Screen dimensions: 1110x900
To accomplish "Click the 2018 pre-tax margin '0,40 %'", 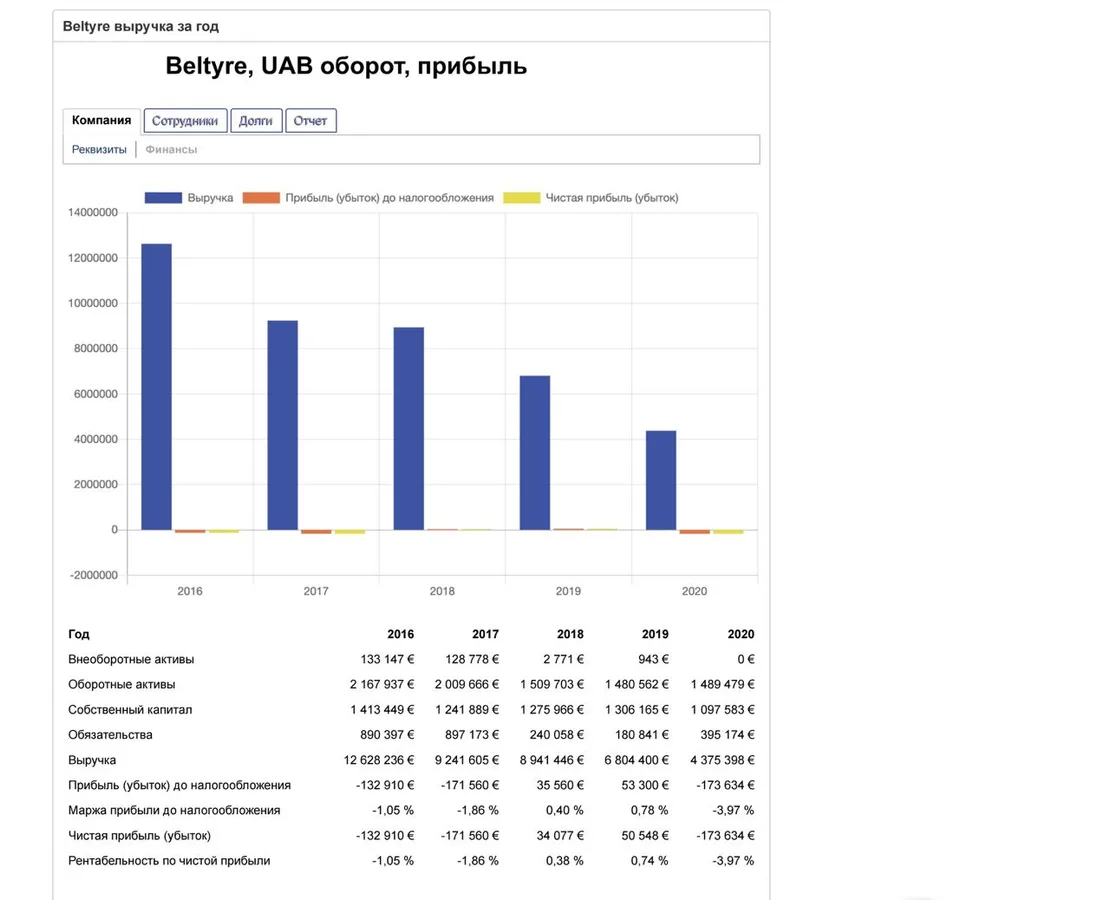I will (565, 810).
